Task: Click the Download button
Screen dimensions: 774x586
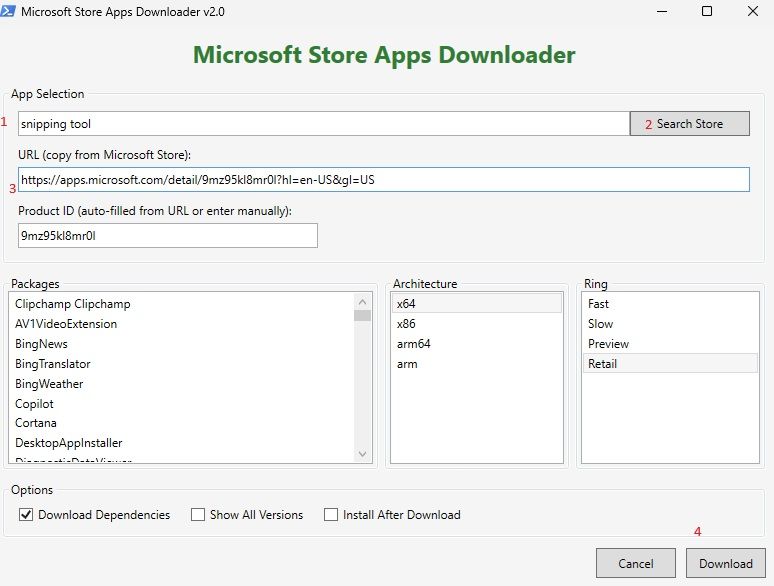Action: [725, 563]
